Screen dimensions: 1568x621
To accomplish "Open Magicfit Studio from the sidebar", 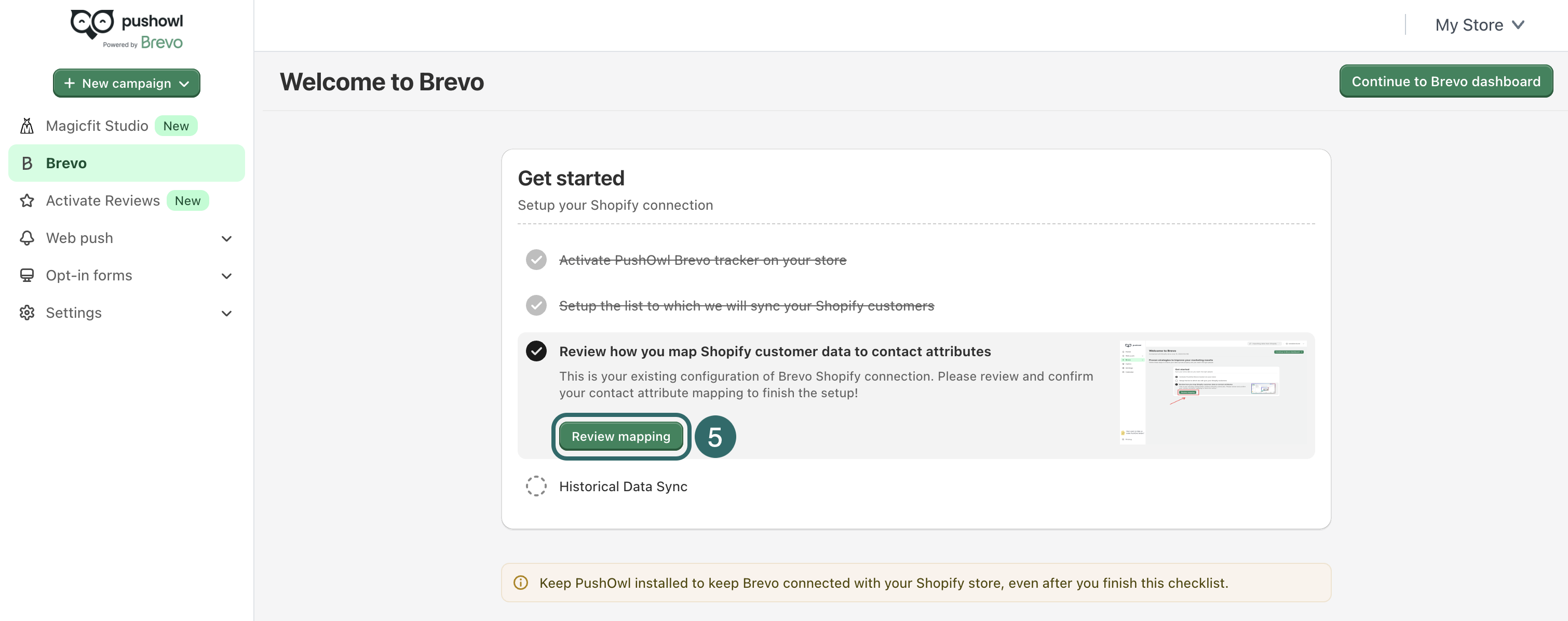I will [97, 126].
